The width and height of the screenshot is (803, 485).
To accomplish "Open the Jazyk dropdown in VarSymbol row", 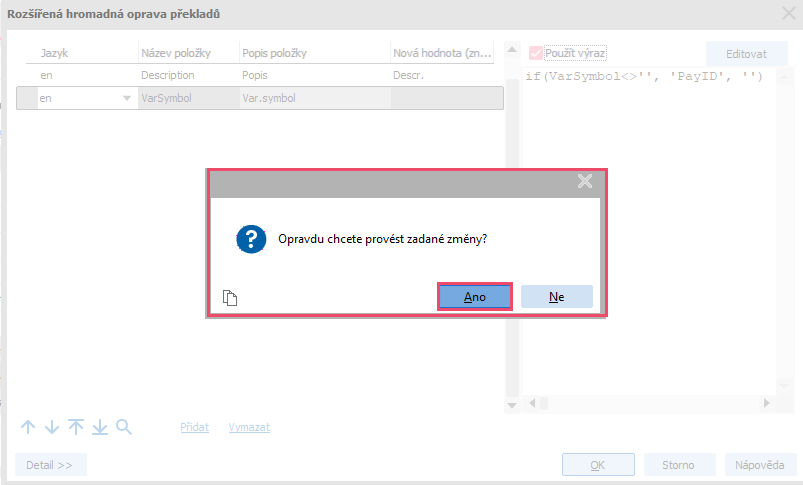I will 126,98.
